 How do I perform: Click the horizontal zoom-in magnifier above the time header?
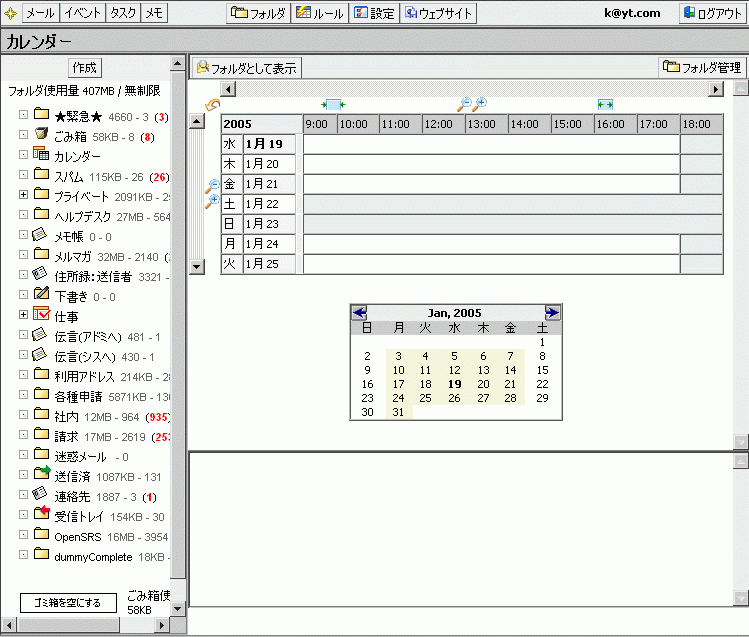tap(480, 104)
